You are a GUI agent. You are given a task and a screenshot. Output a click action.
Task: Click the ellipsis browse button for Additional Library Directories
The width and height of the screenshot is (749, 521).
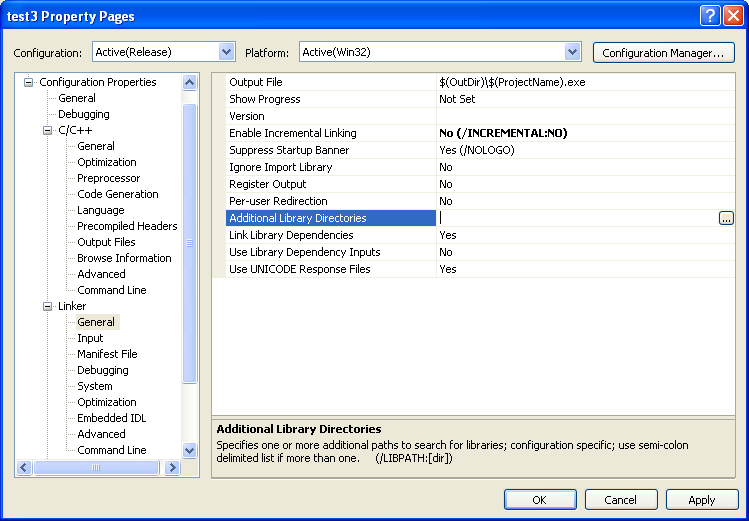pyautogui.click(x=726, y=218)
